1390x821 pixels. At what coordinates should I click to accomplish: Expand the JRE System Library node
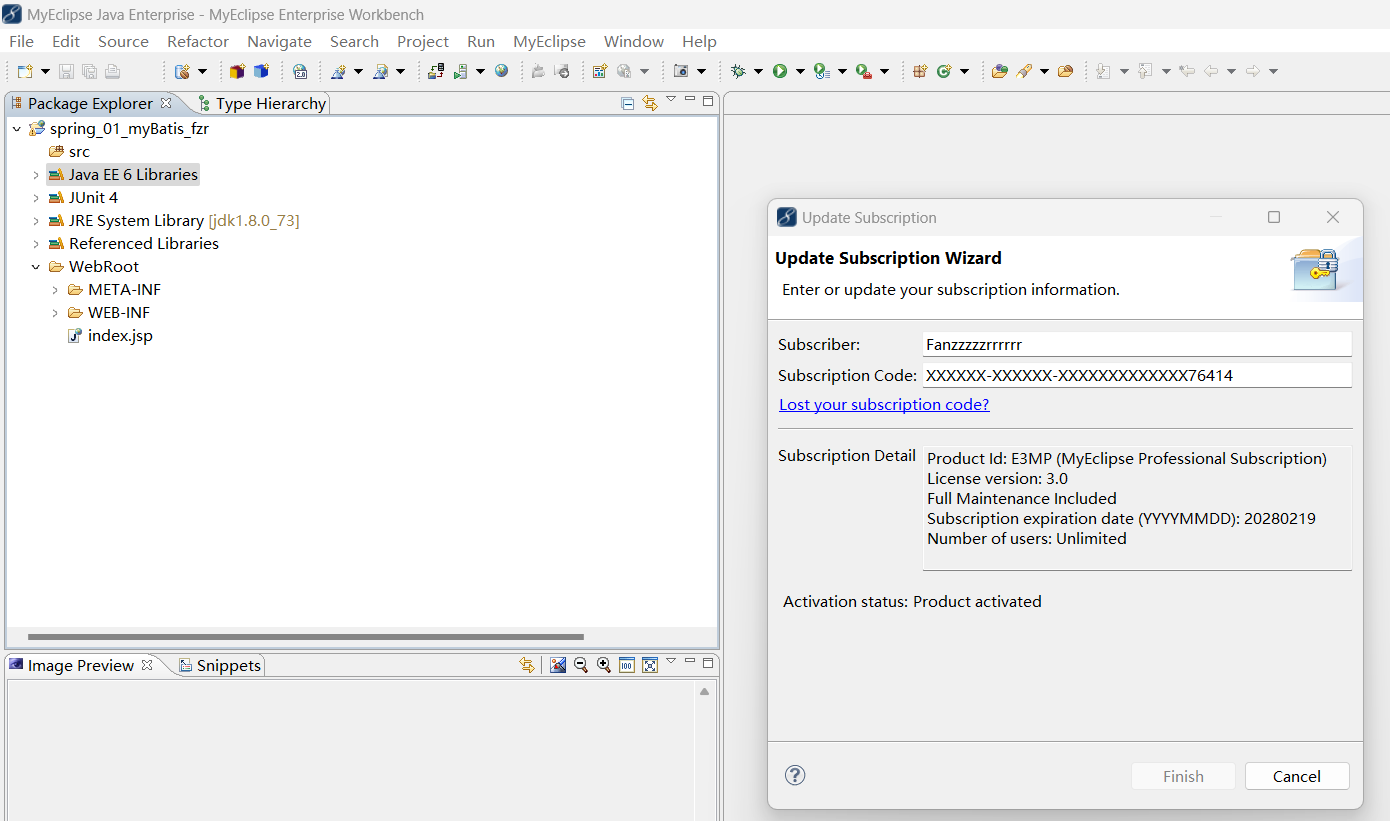[x=36, y=221]
